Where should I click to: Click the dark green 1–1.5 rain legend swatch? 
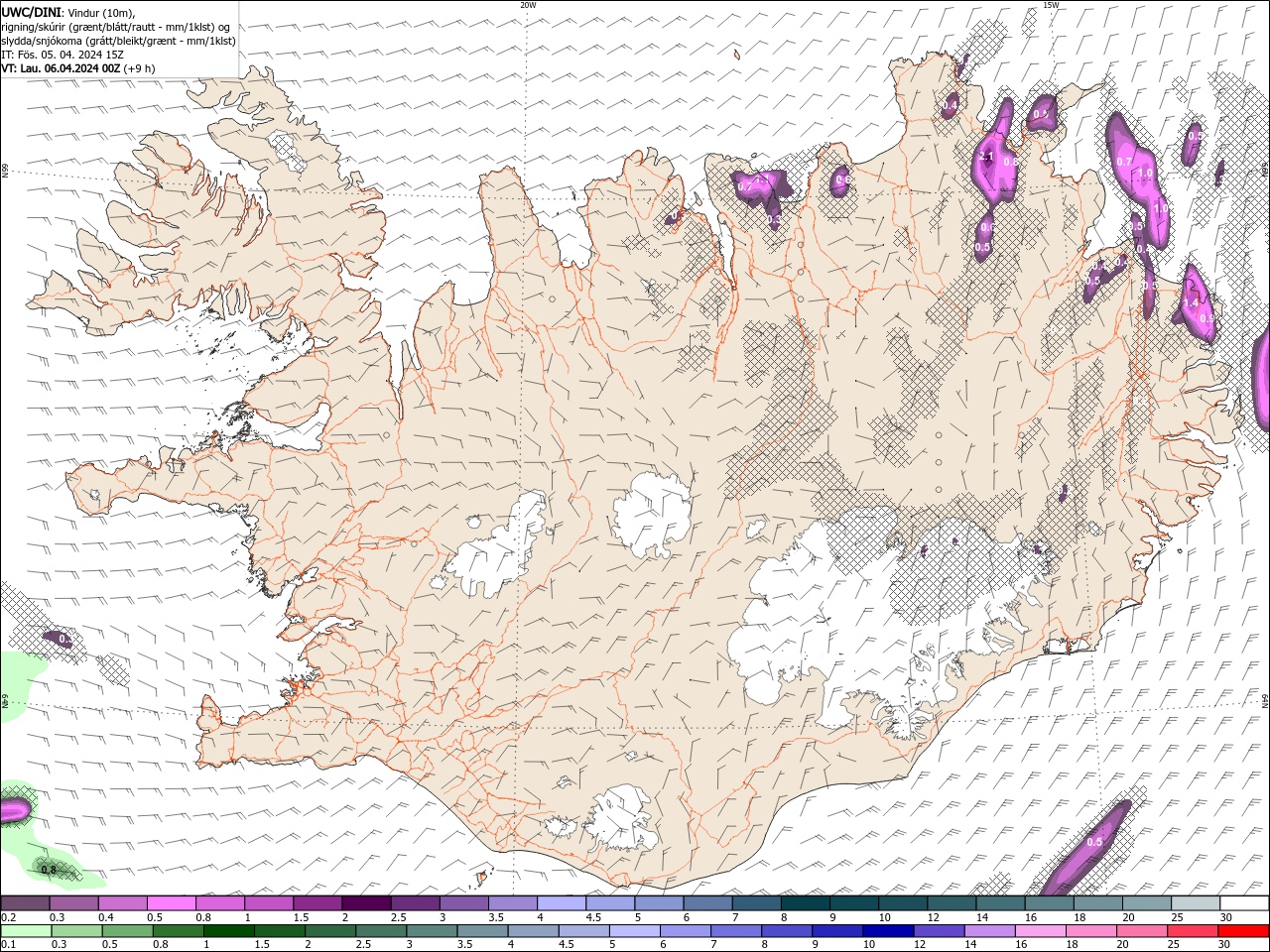point(228,931)
